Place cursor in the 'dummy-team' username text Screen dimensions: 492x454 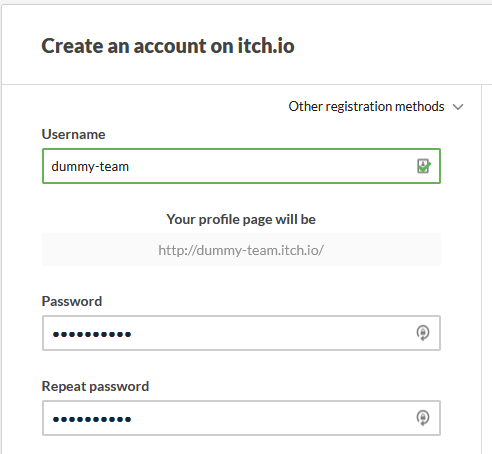[x=90, y=166]
